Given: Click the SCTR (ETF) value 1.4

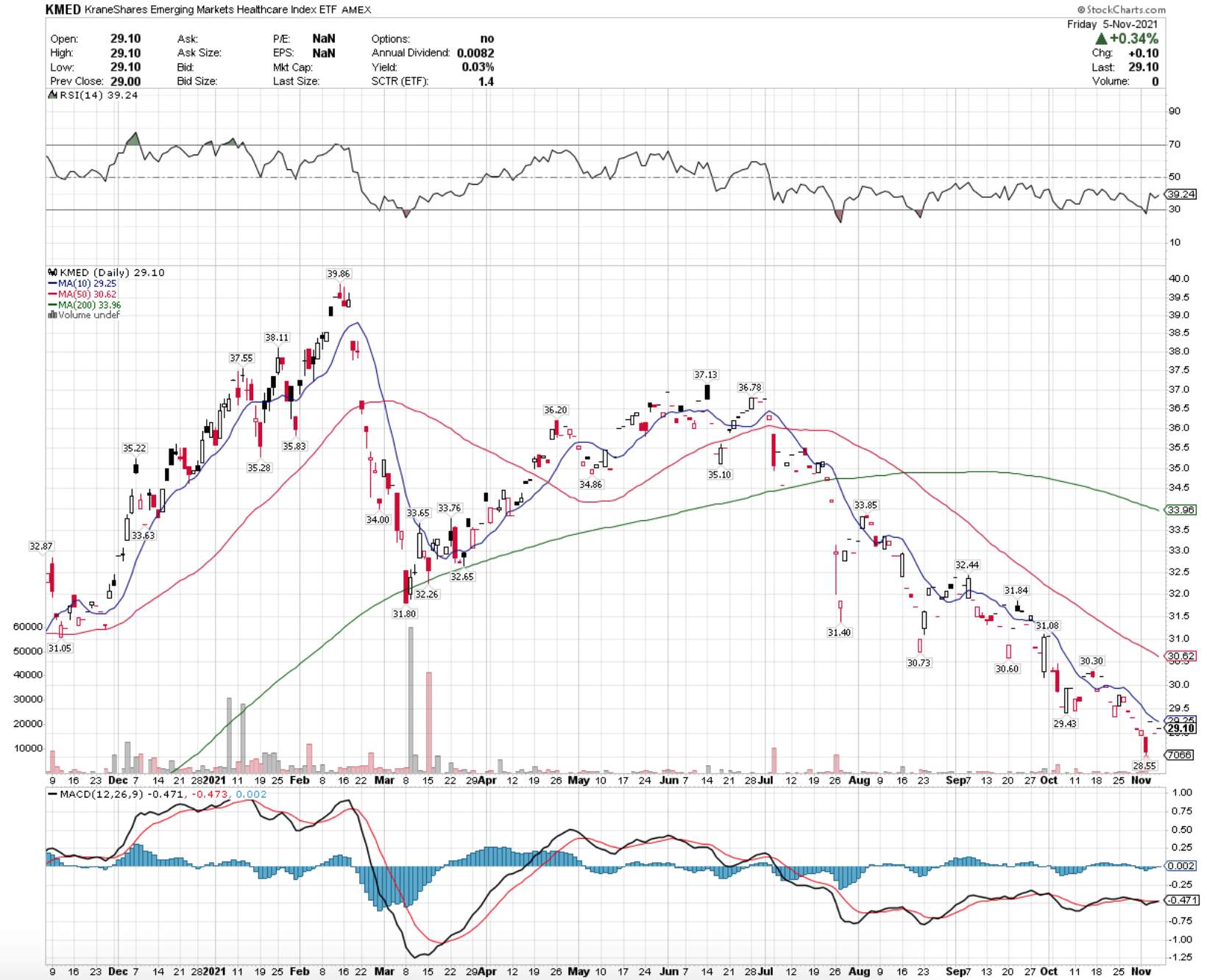Looking at the screenshot, I should (486, 81).
